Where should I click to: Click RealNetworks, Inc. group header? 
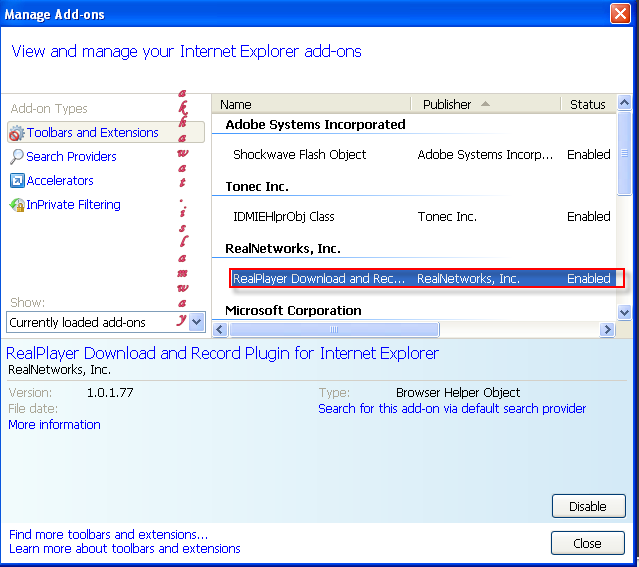click(x=283, y=248)
